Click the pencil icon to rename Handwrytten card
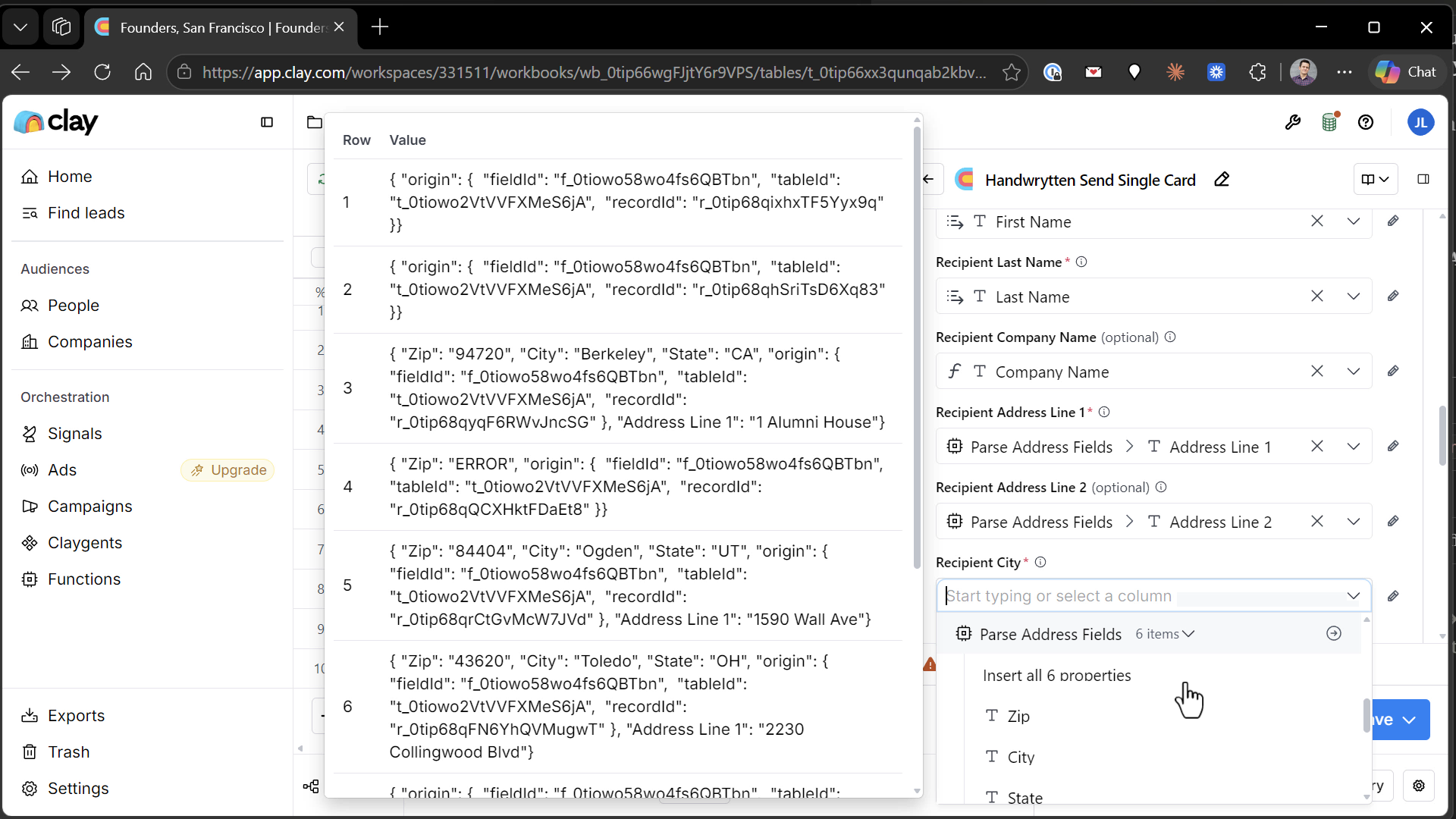 1222,180
